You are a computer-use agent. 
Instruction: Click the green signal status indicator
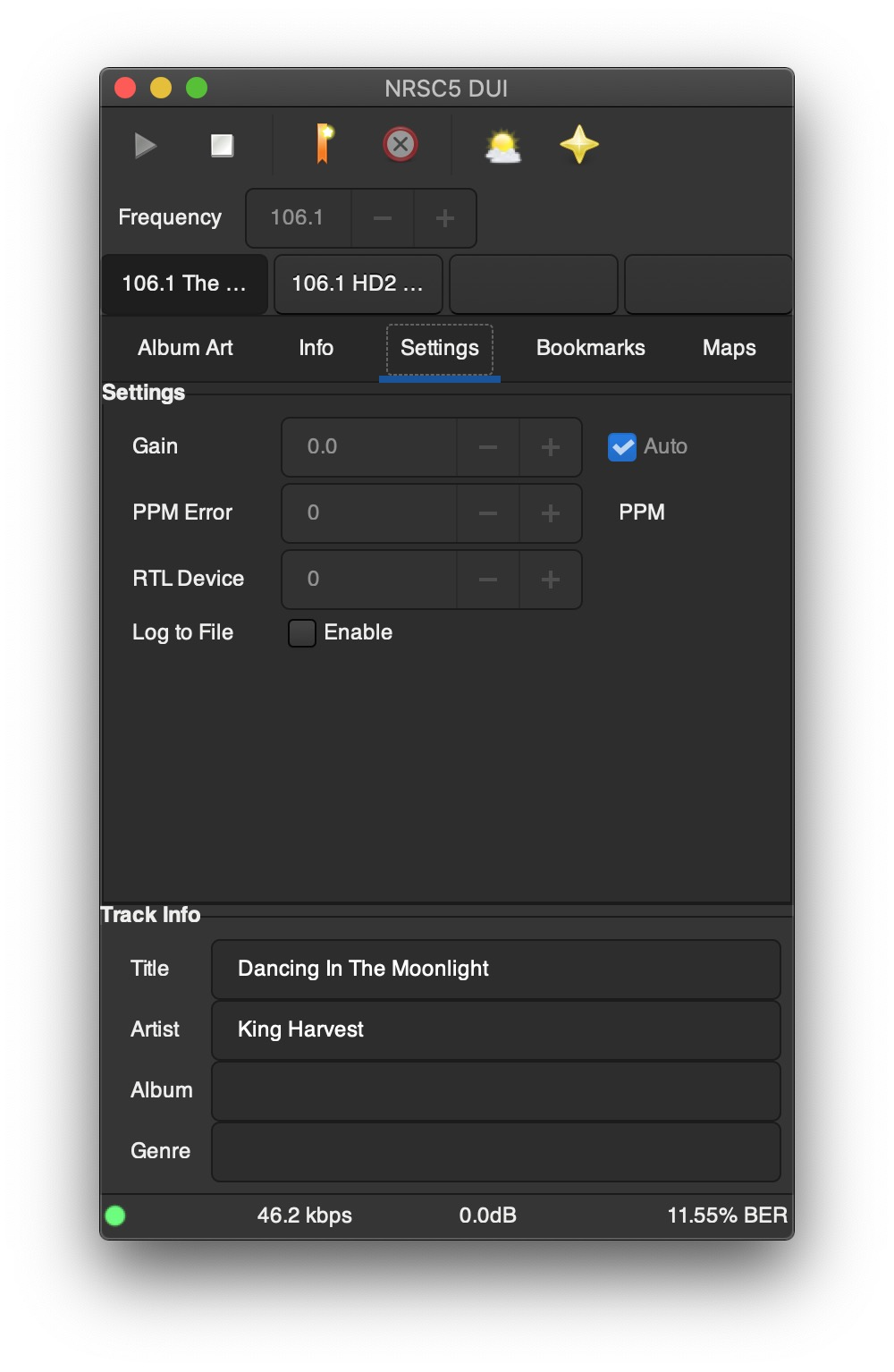[x=115, y=1215]
